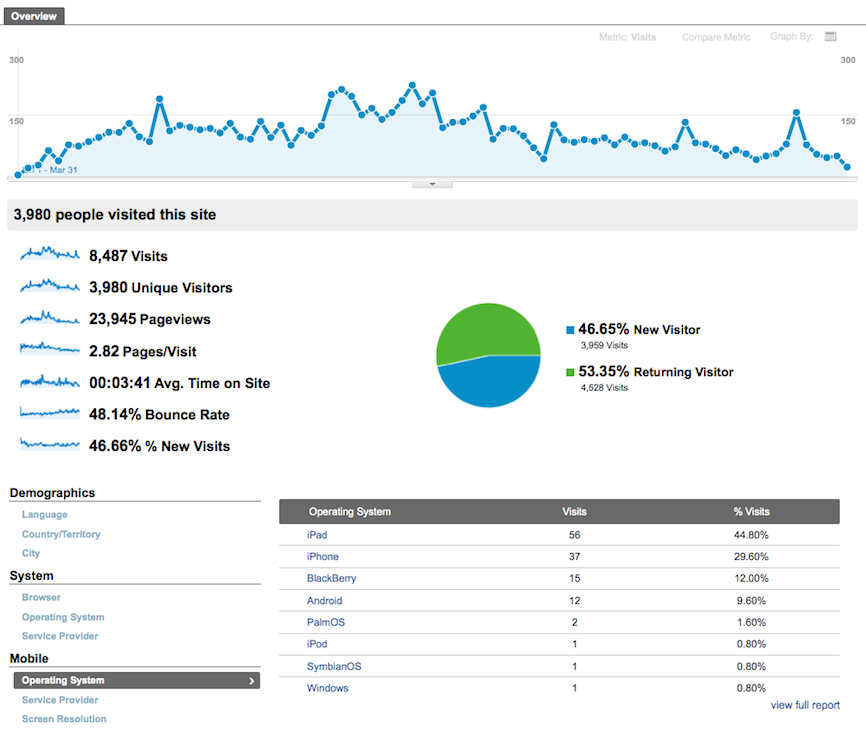Click the BlackBerry link in the table
866x734 pixels.
tap(331, 579)
